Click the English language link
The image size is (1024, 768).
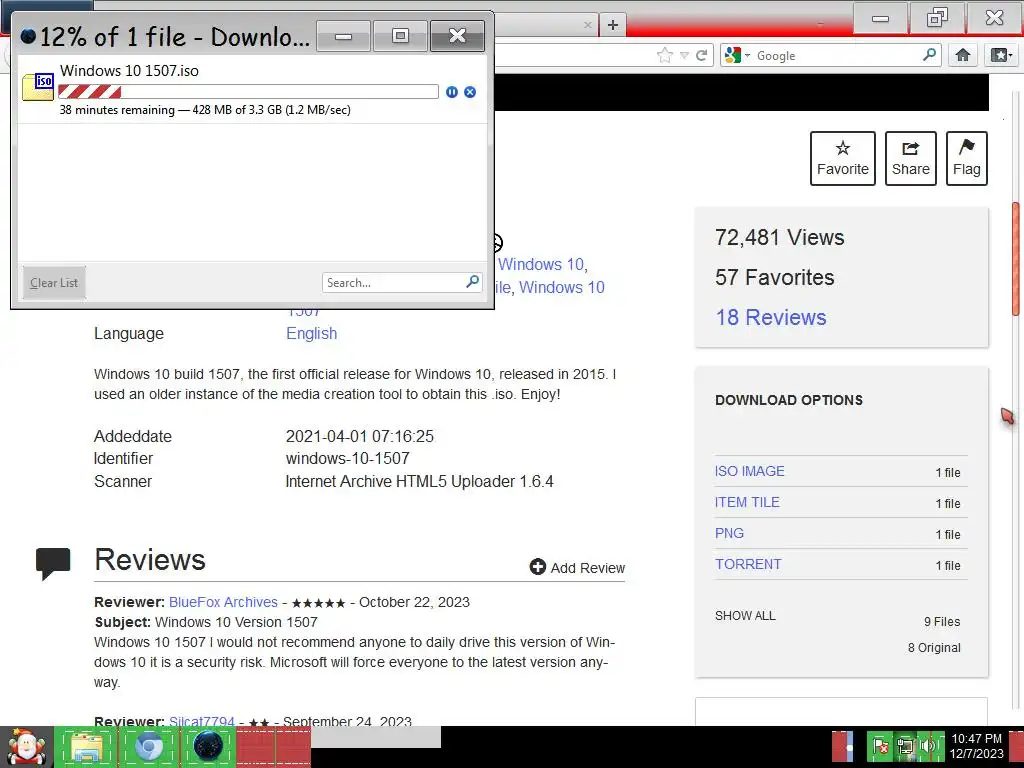coord(312,334)
